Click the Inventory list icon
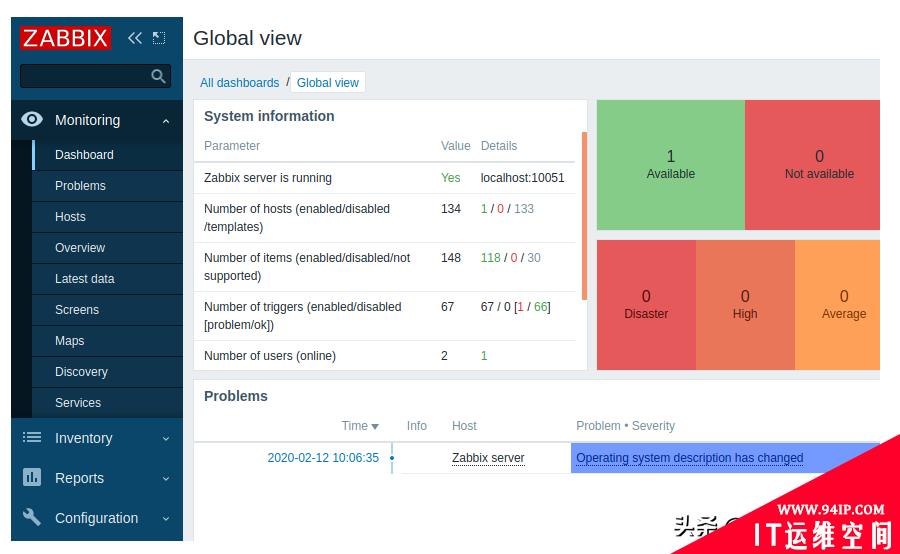The image size is (900, 554). [32, 437]
